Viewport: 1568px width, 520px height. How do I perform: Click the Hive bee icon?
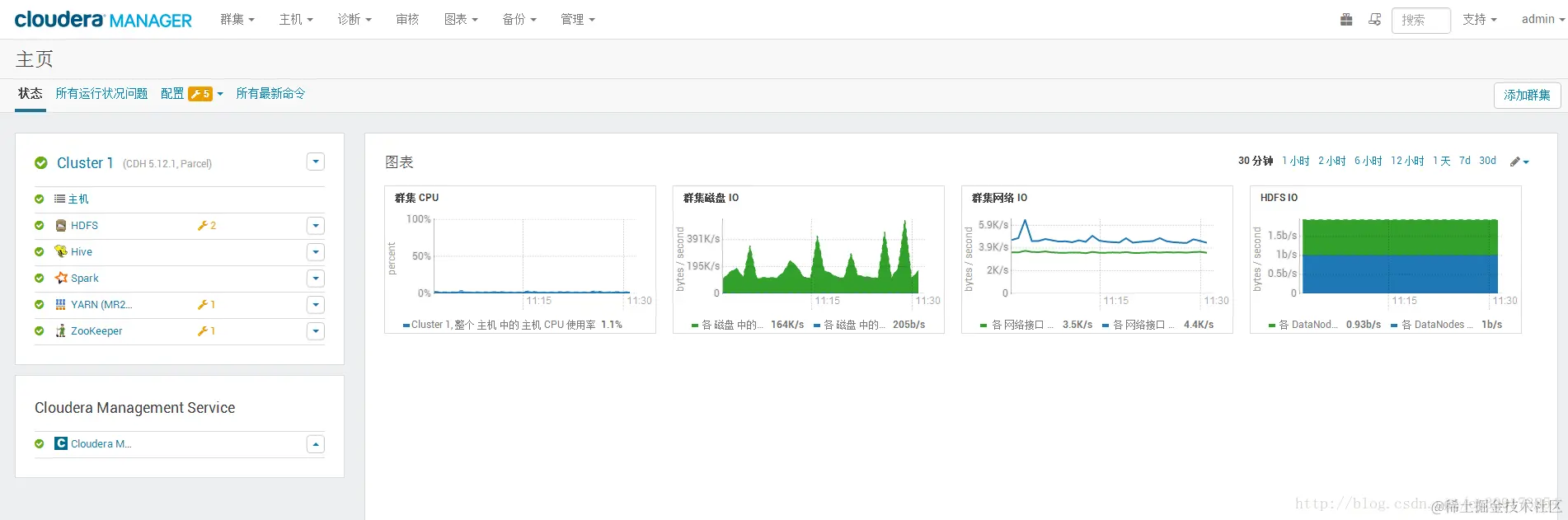(x=61, y=251)
